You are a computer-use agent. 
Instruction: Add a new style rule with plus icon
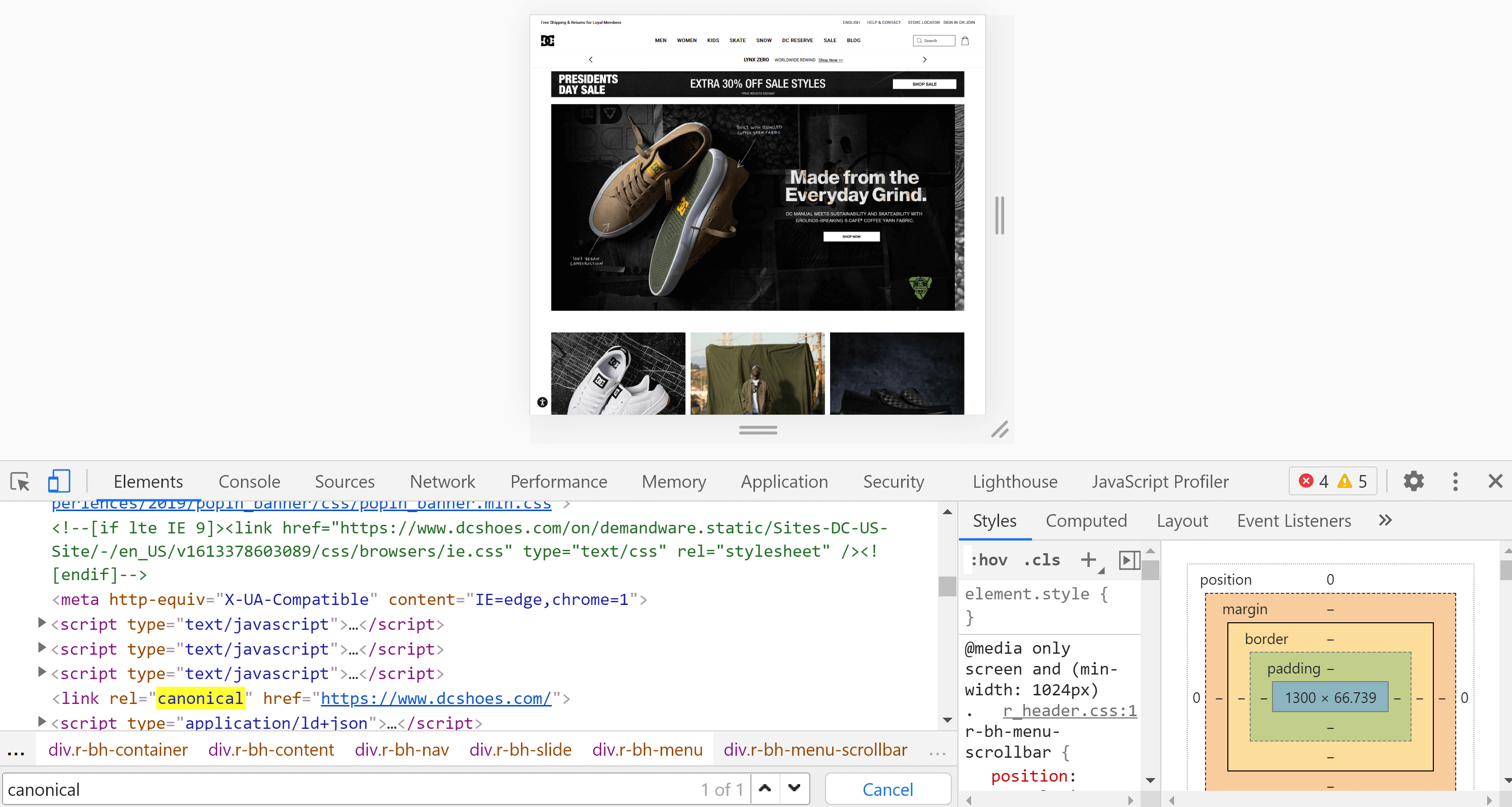pyautogui.click(x=1089, y=560)
